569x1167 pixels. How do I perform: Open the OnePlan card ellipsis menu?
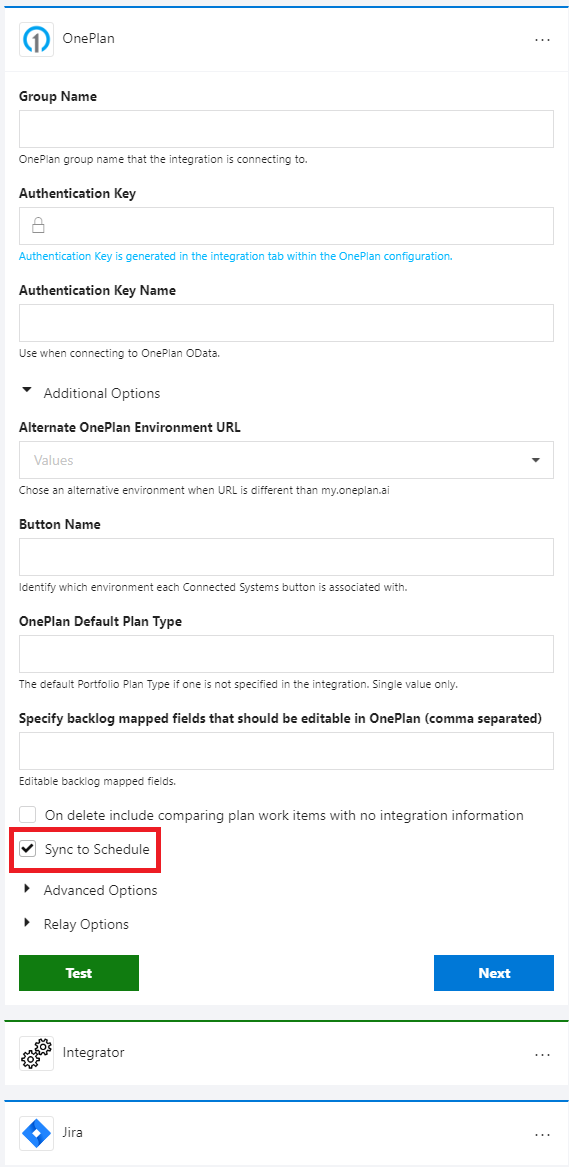[x=542, y=39]
